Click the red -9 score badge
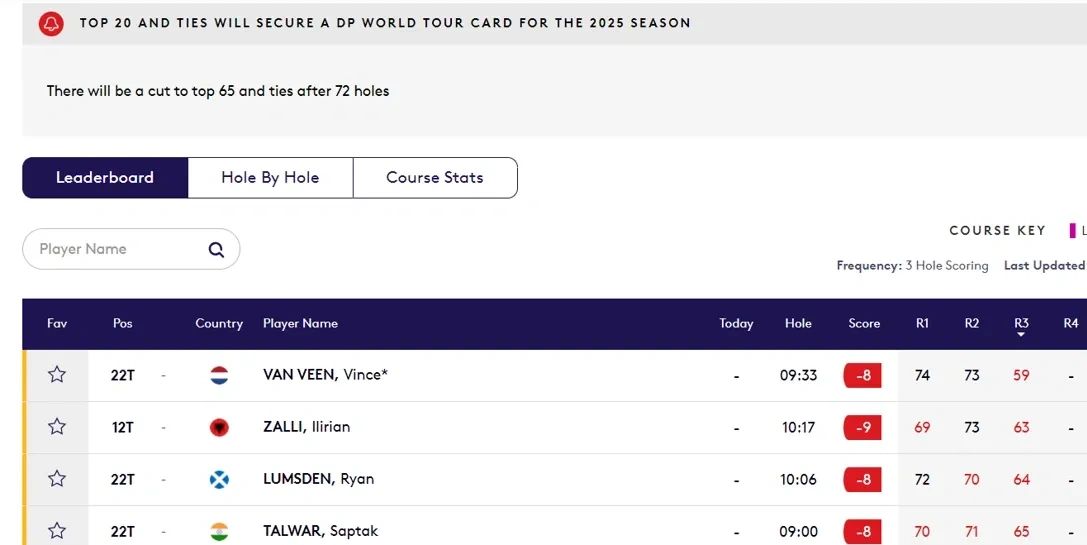 pos(862,427)
